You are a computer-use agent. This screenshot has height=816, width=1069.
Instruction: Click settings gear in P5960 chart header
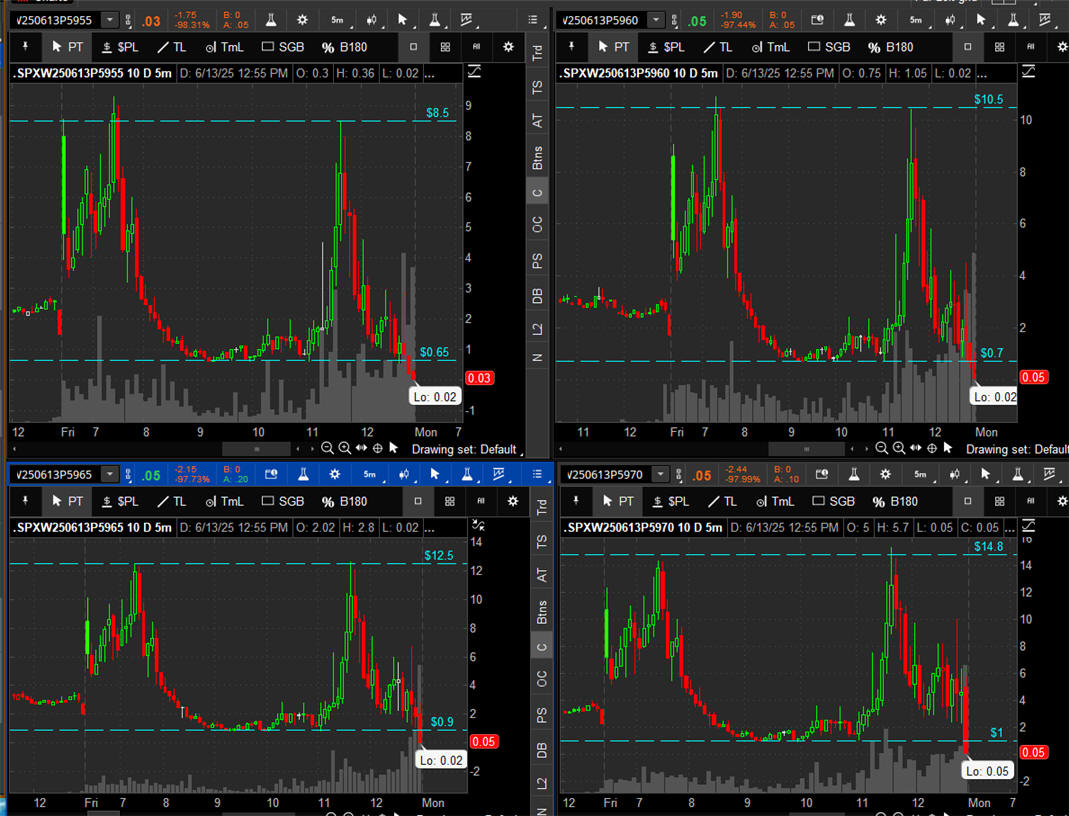(881, 20)
